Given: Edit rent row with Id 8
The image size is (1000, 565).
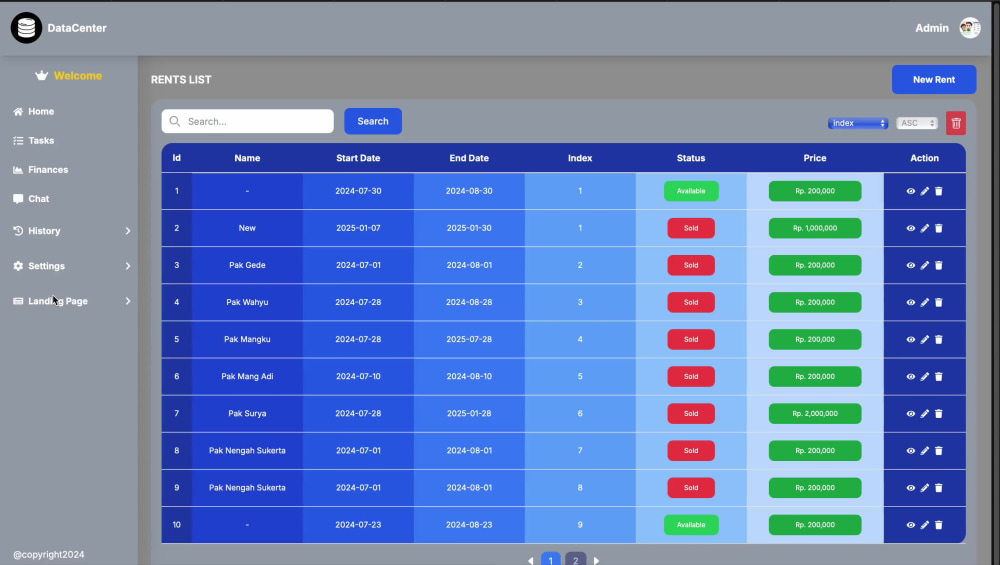Looking at the screenshot, I should pyautogui.click(x=925, y=451).
